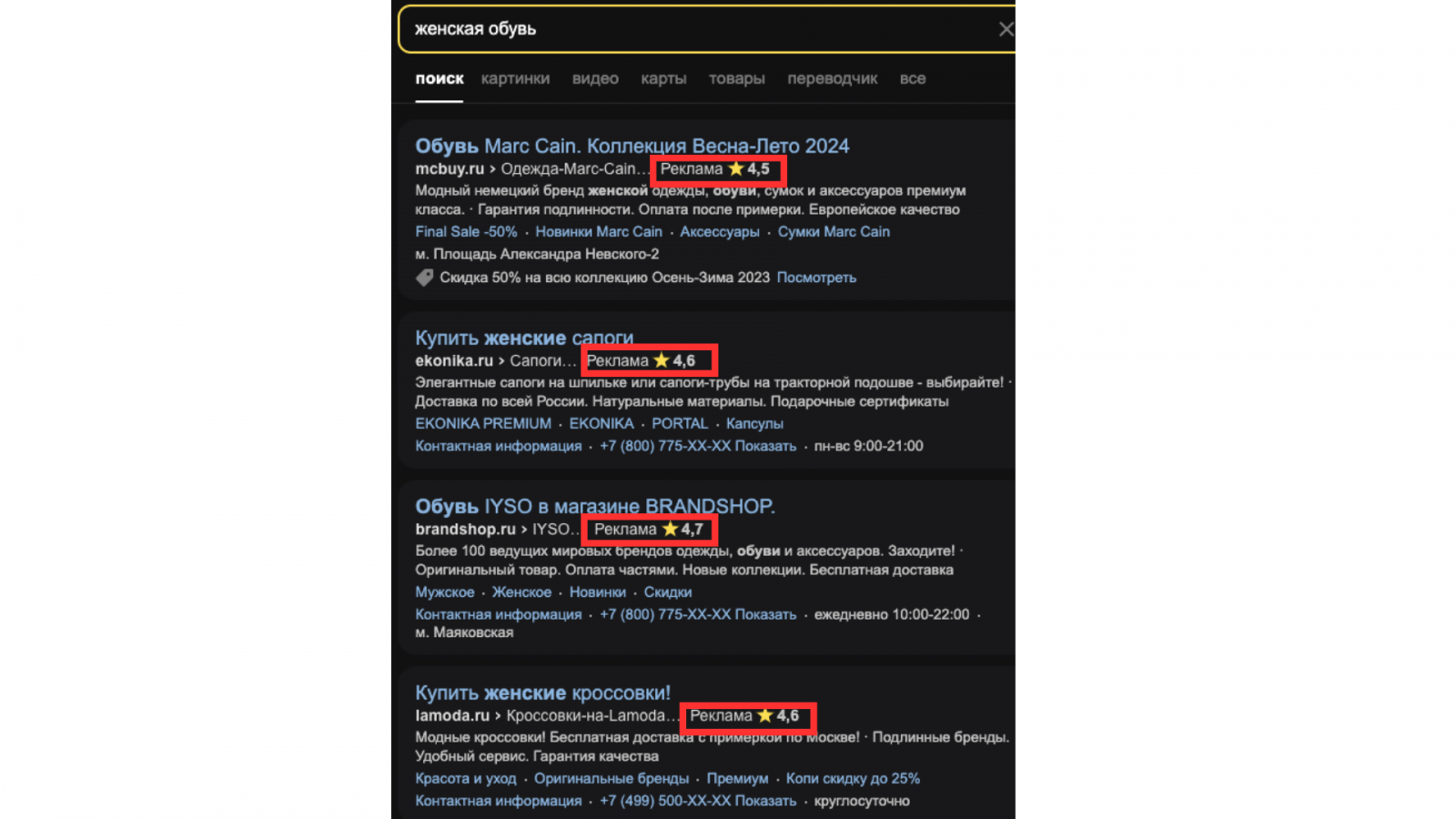Image resolution: width=1456 pixels, height=819 pixels.
Task: Show the 'все' services tab
Action: tap(913, 79)
